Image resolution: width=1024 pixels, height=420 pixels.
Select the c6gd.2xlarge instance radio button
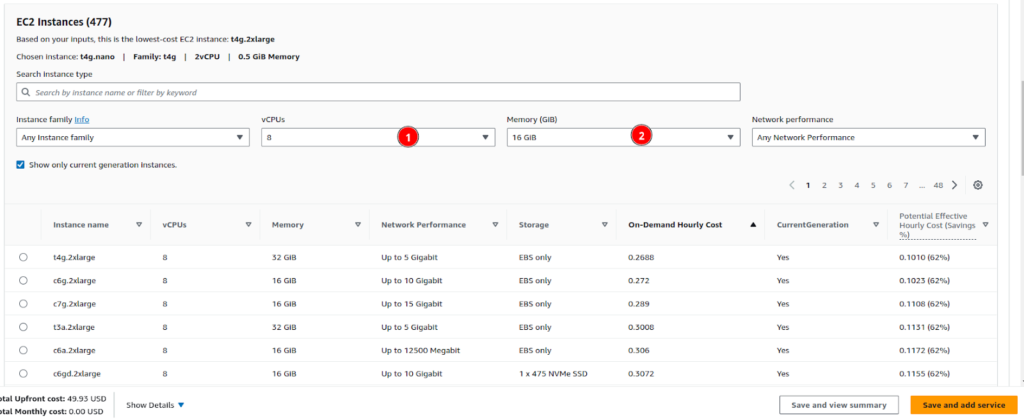click(x=24, y=374)
